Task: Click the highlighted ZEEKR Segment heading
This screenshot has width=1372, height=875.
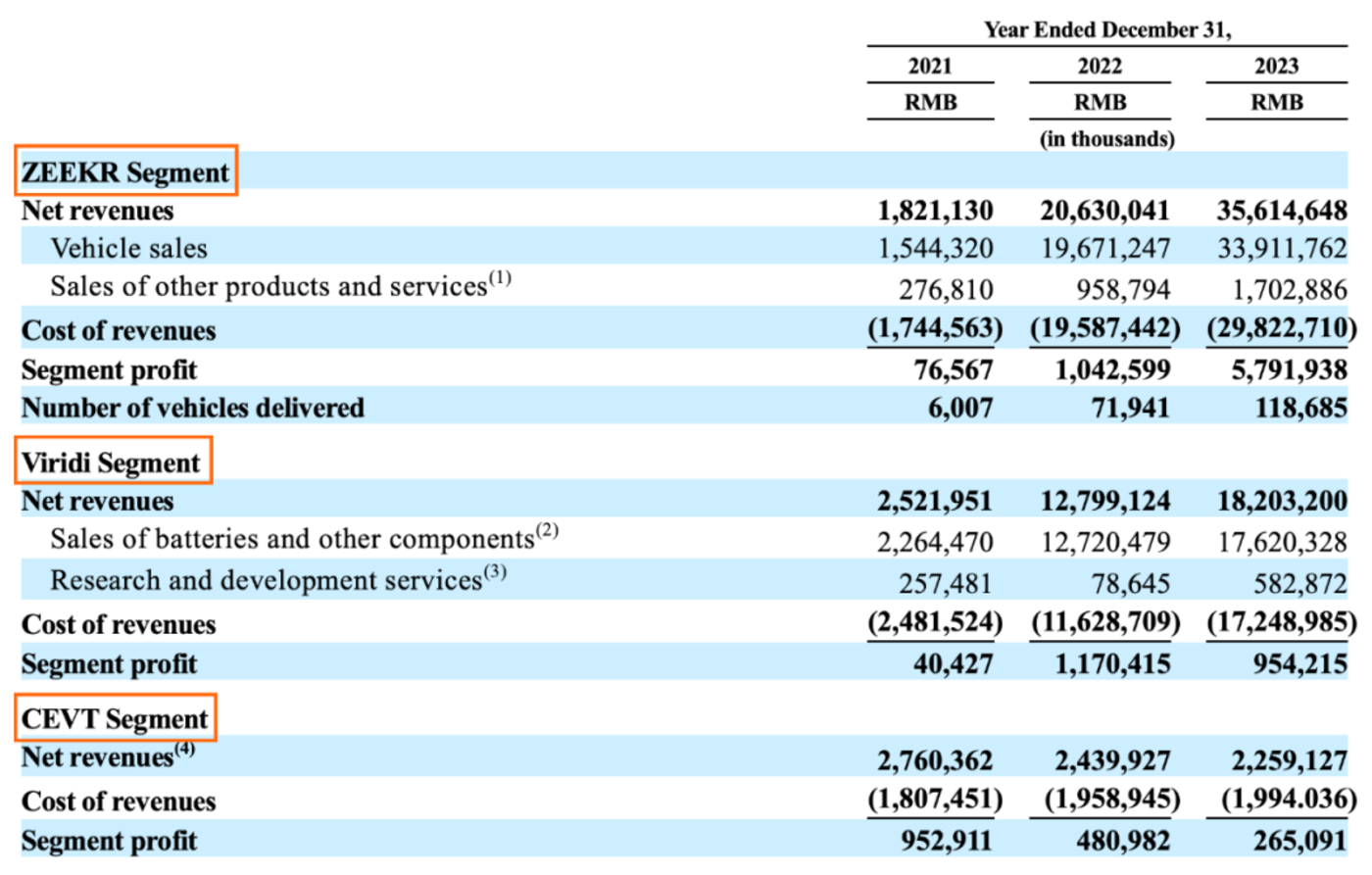Action: 125,171
